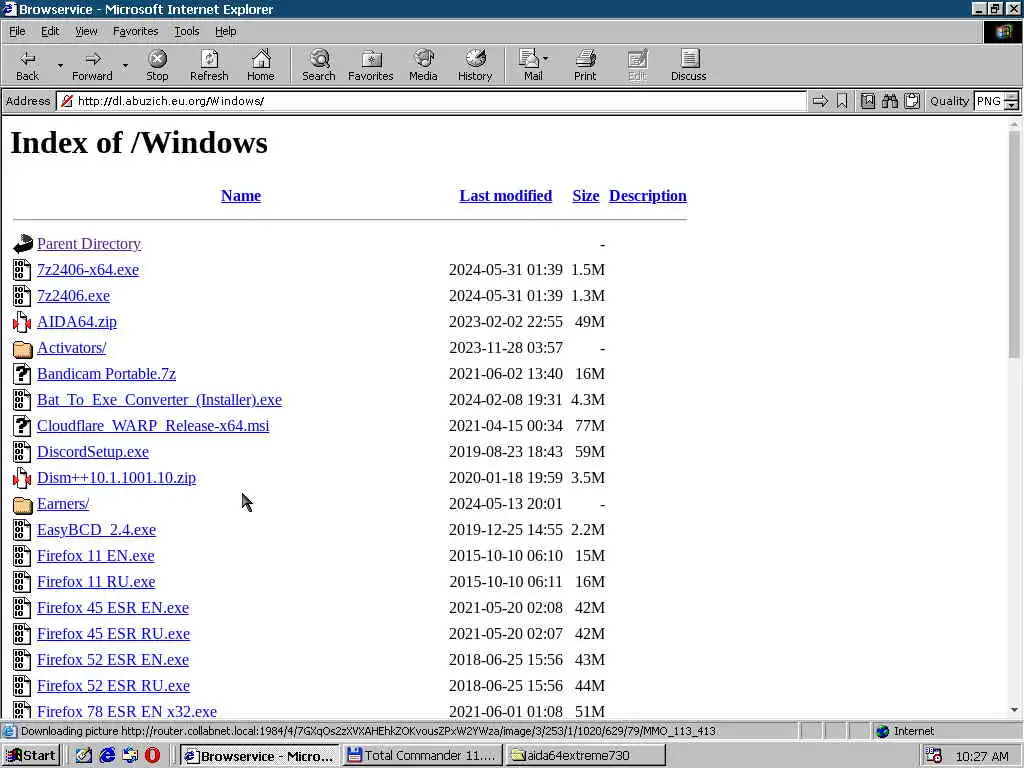This screenshot has width=1024, height=768.
Task: Stop loading via the Stop icon
Action: [157, 65]
